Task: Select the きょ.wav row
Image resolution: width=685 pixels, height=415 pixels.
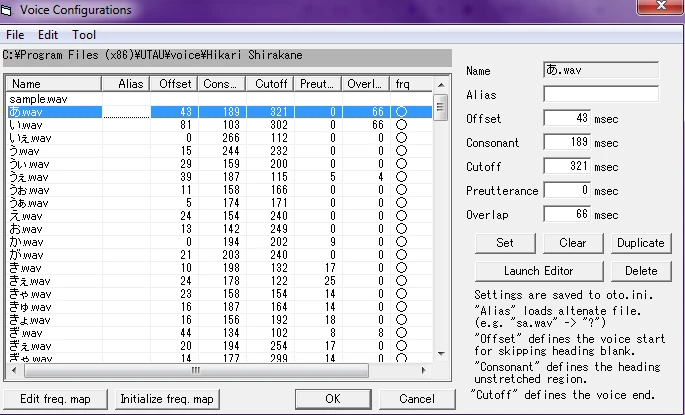Action: coord(220,320)
